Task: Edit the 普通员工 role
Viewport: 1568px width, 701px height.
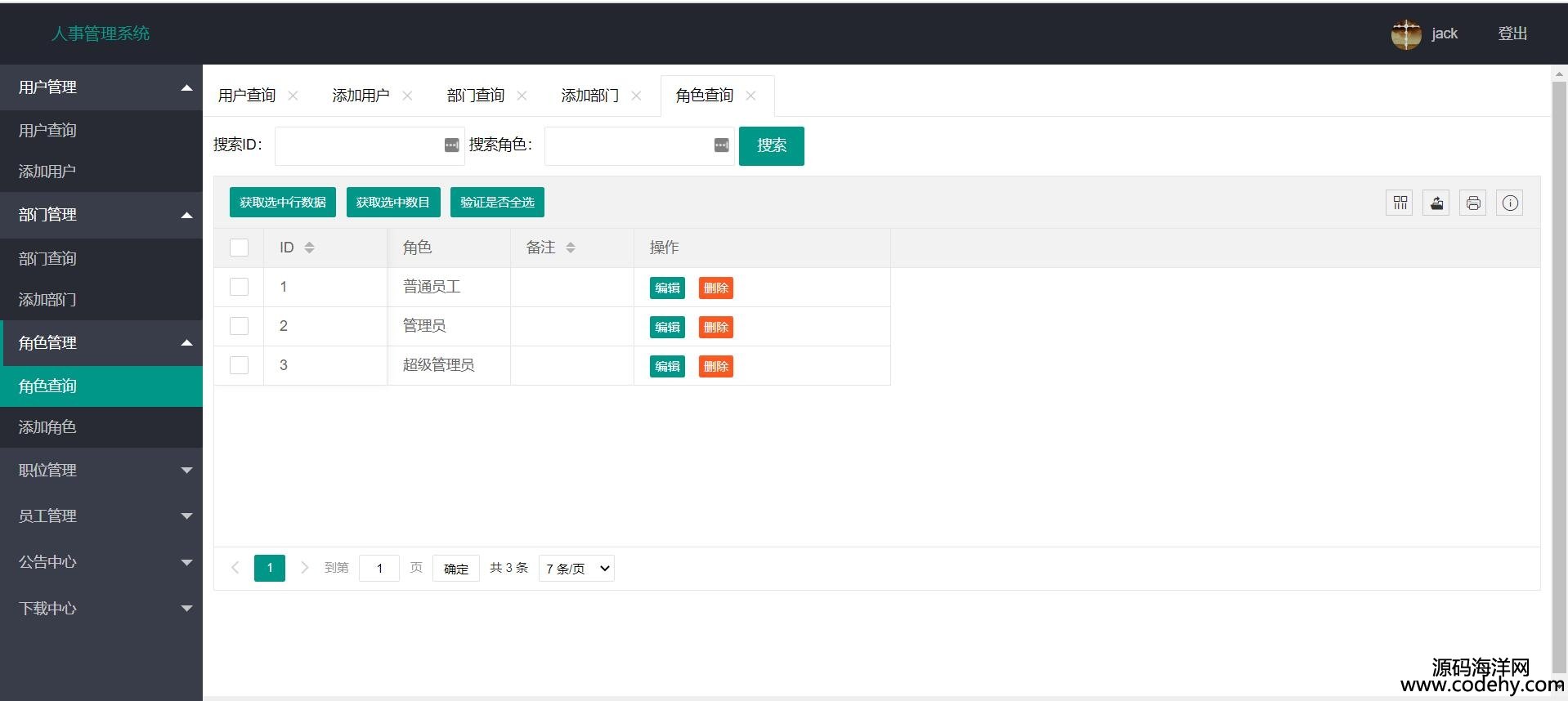Action: click(x=667, y=288)
